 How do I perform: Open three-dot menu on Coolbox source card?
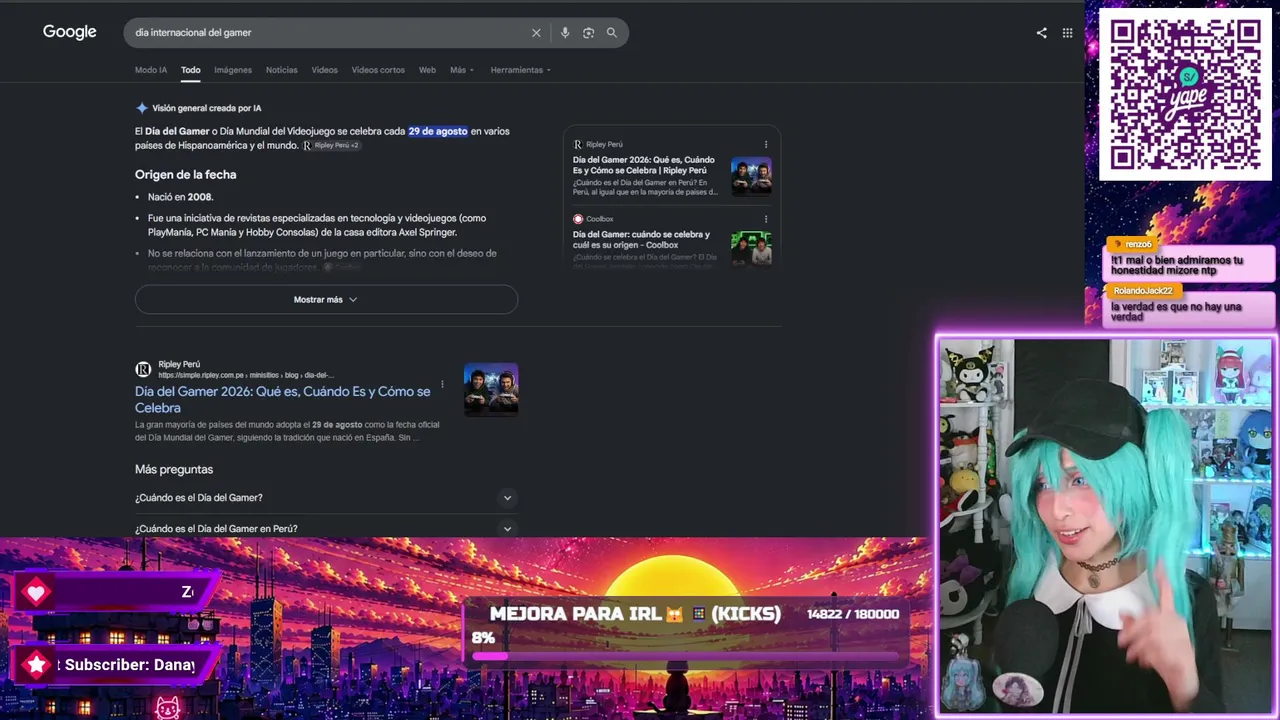tap(766, 219)
